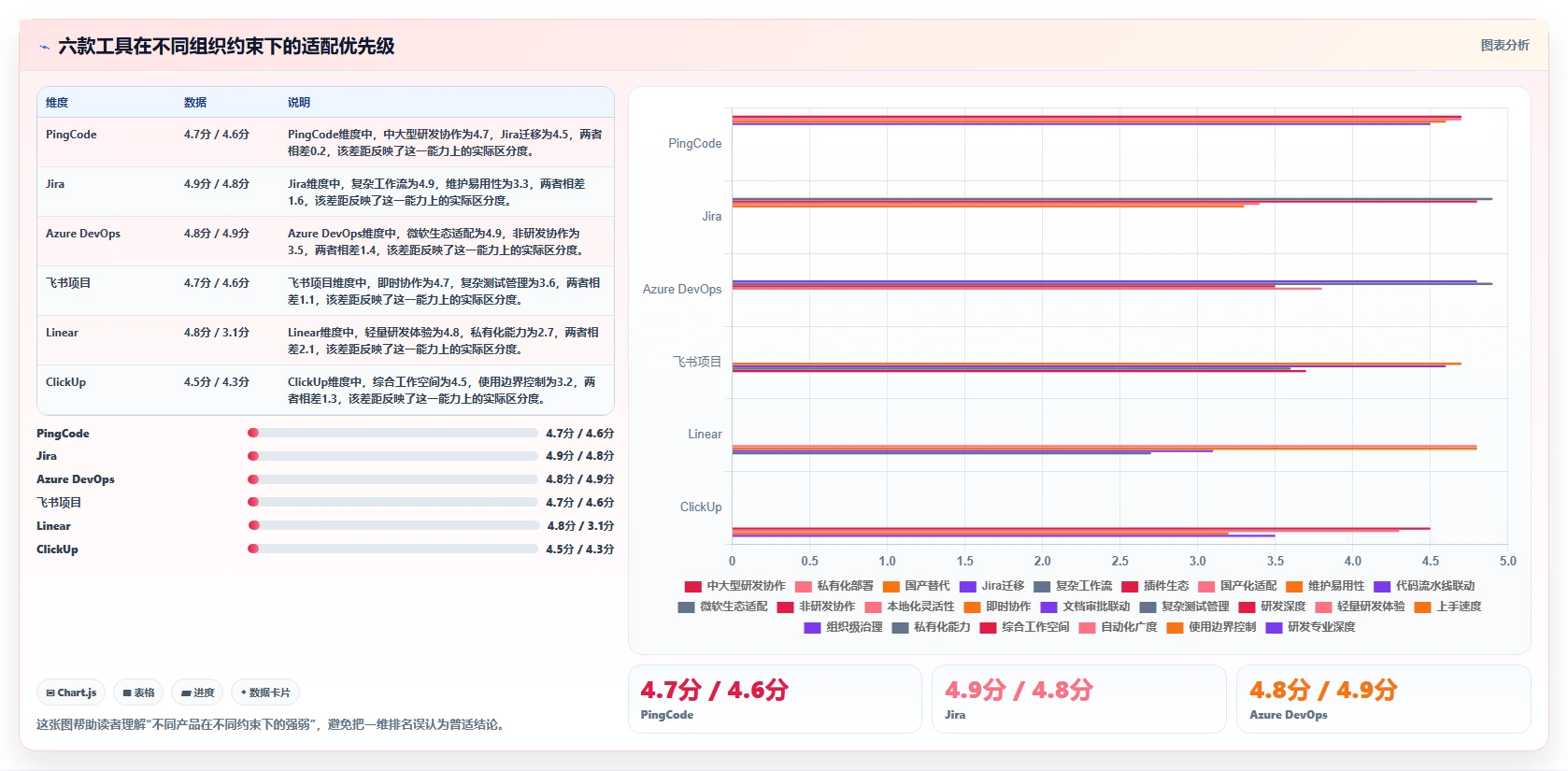Toggle the 维护易用性 legend item
Screen dimensions: 1568x771
(x=1326, y=586)
